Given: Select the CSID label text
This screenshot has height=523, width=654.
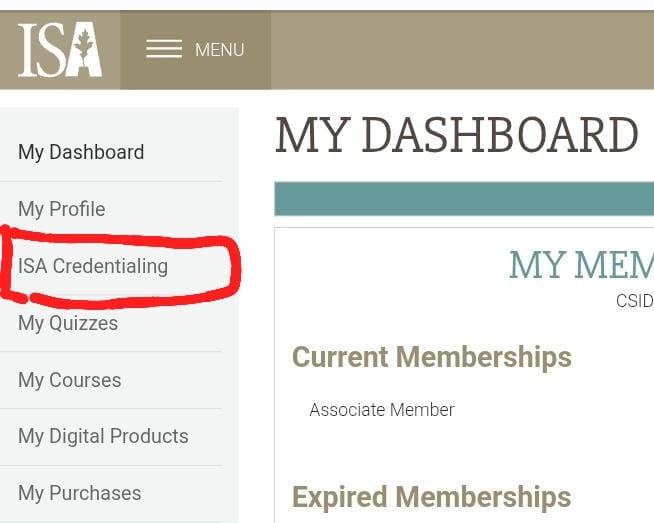Looking at the screenshot, I should [634, 301].
